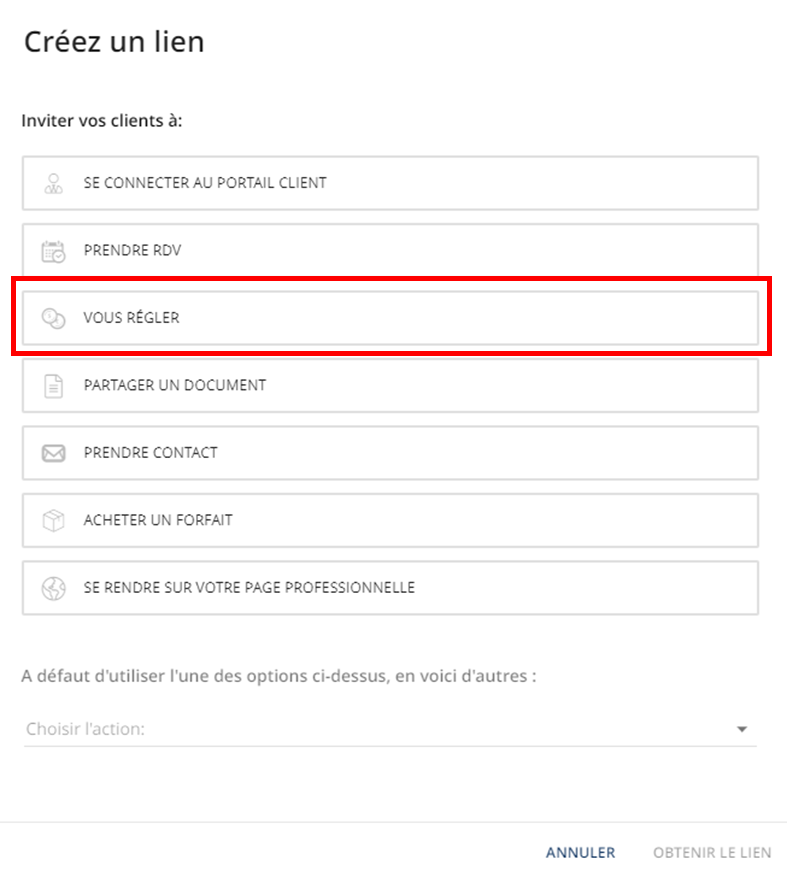Click the Inviter vos clients à label
The width and height of the screenshot is (787, 877).
coord(102,121)
